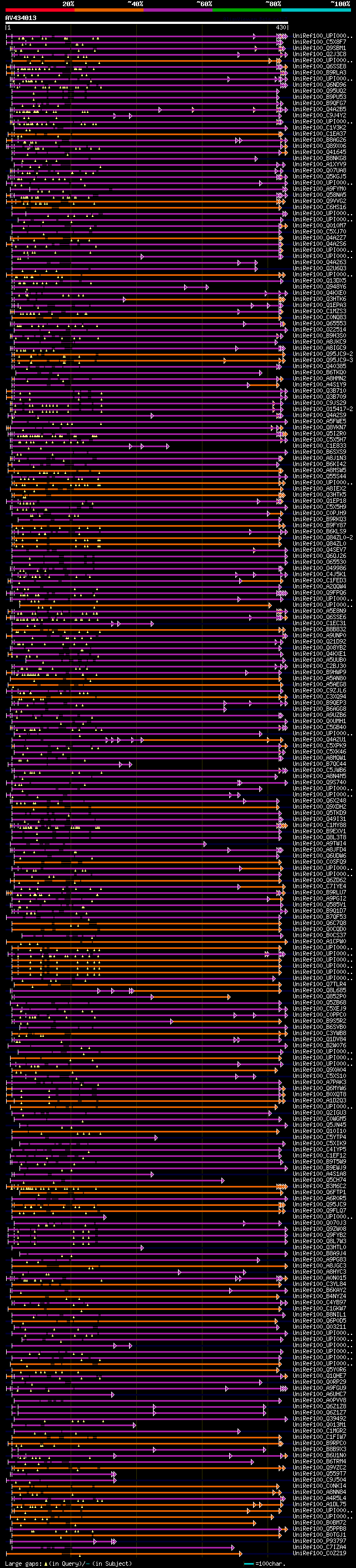Click the UniRef100_B8B832 label

(x=319, y=630)
